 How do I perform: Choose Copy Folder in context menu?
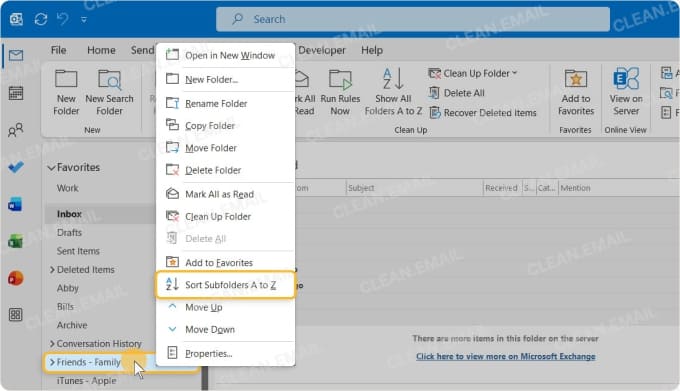[x=226, y=126]
